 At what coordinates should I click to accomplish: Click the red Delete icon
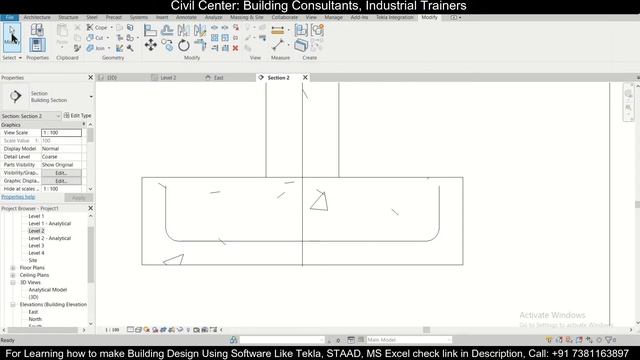pyautogui.click(x=236, y=48)
